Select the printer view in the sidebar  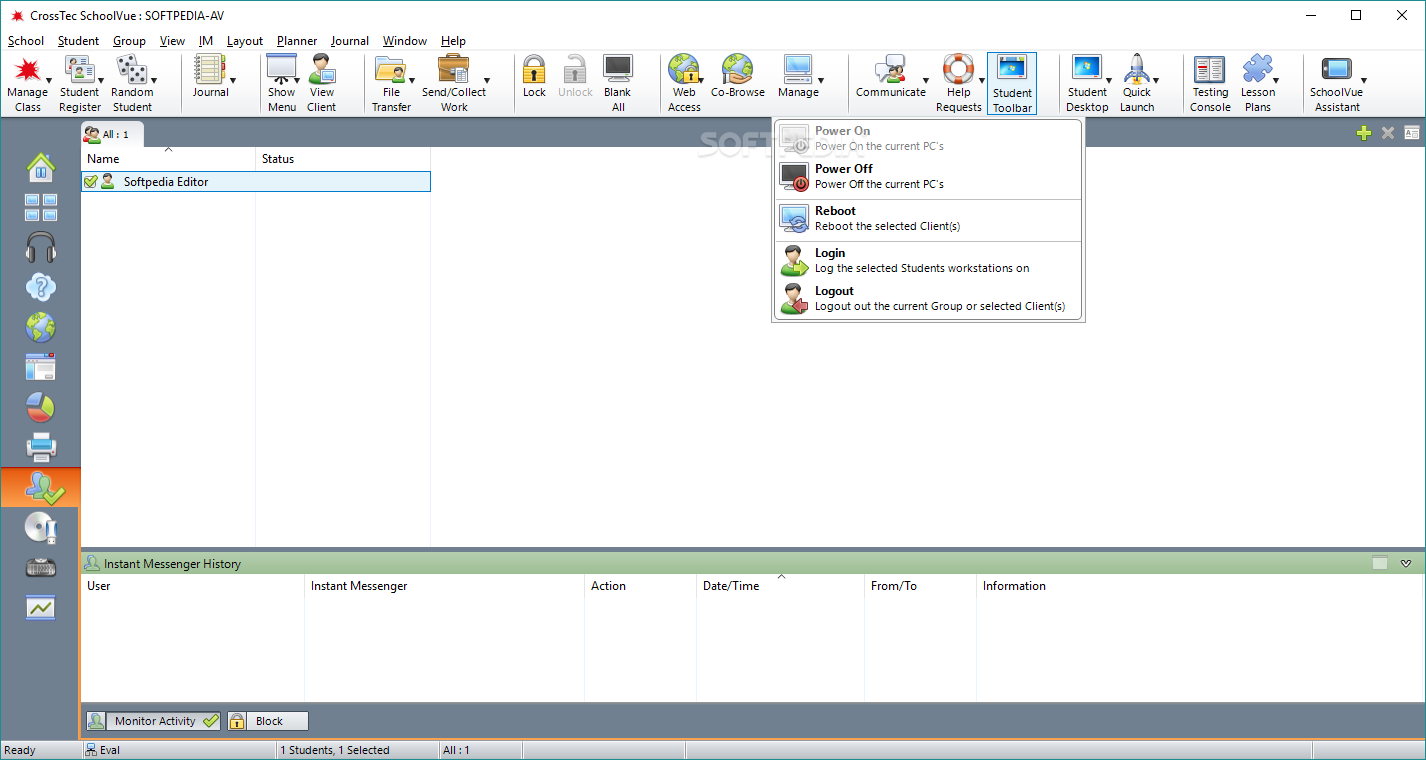(41, 447)
